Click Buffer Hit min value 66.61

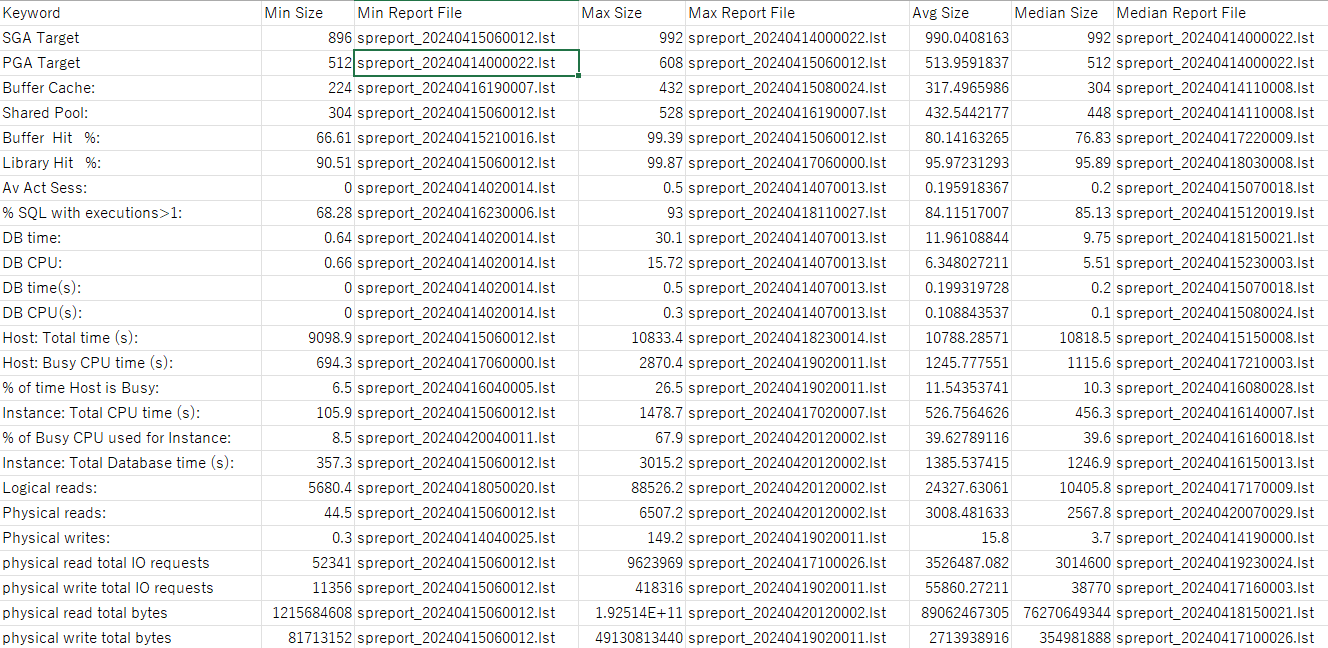coord(308,138)
